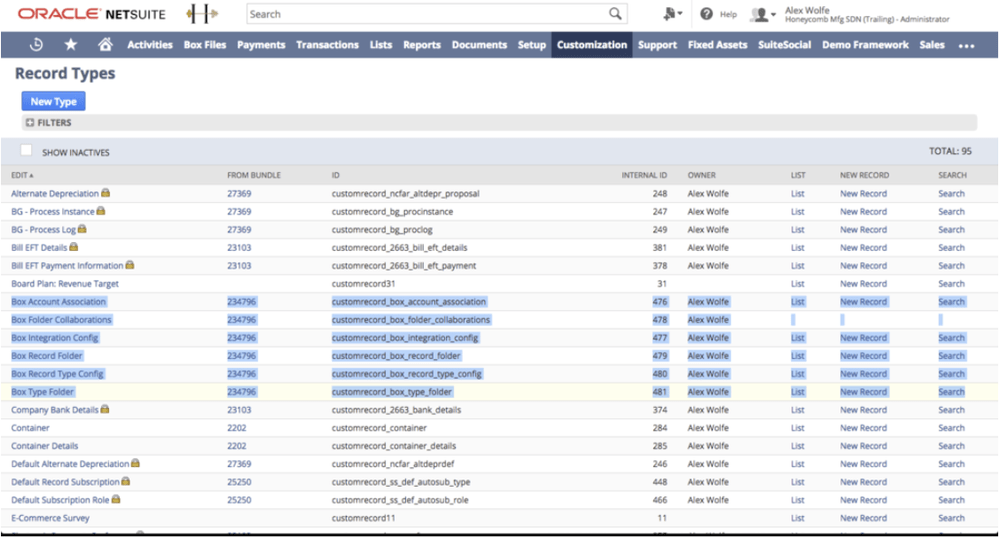Sort by the Edit column header
The image size is (999, 537).
click(x=22, y=175)
